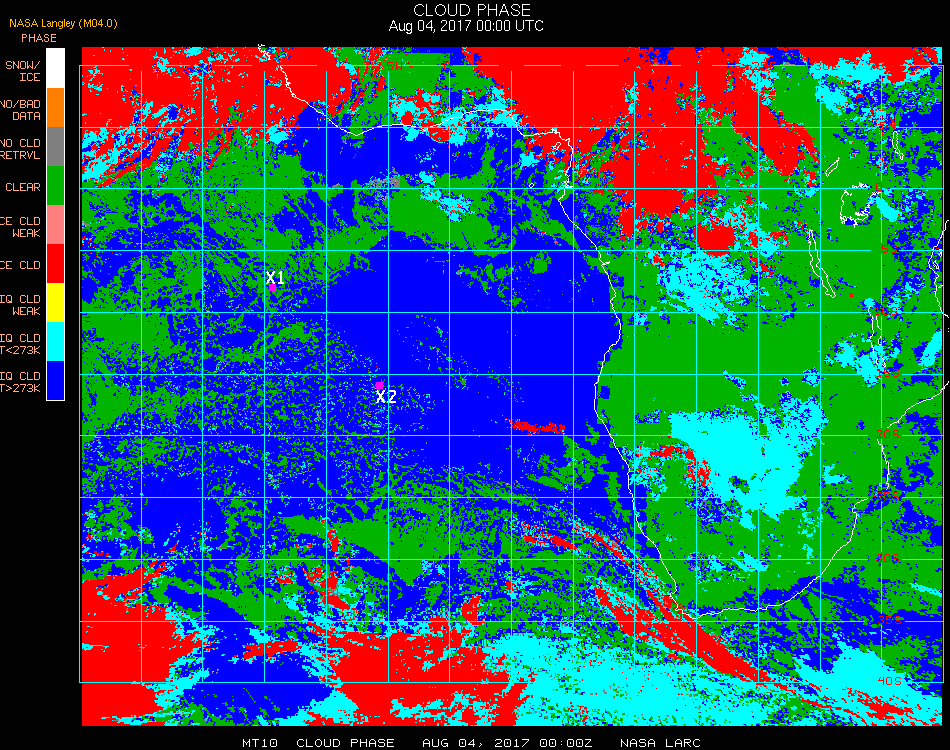Click the PHASE legend heading
Viewport: 950px width, 750px height.
[x=39, y=38]
